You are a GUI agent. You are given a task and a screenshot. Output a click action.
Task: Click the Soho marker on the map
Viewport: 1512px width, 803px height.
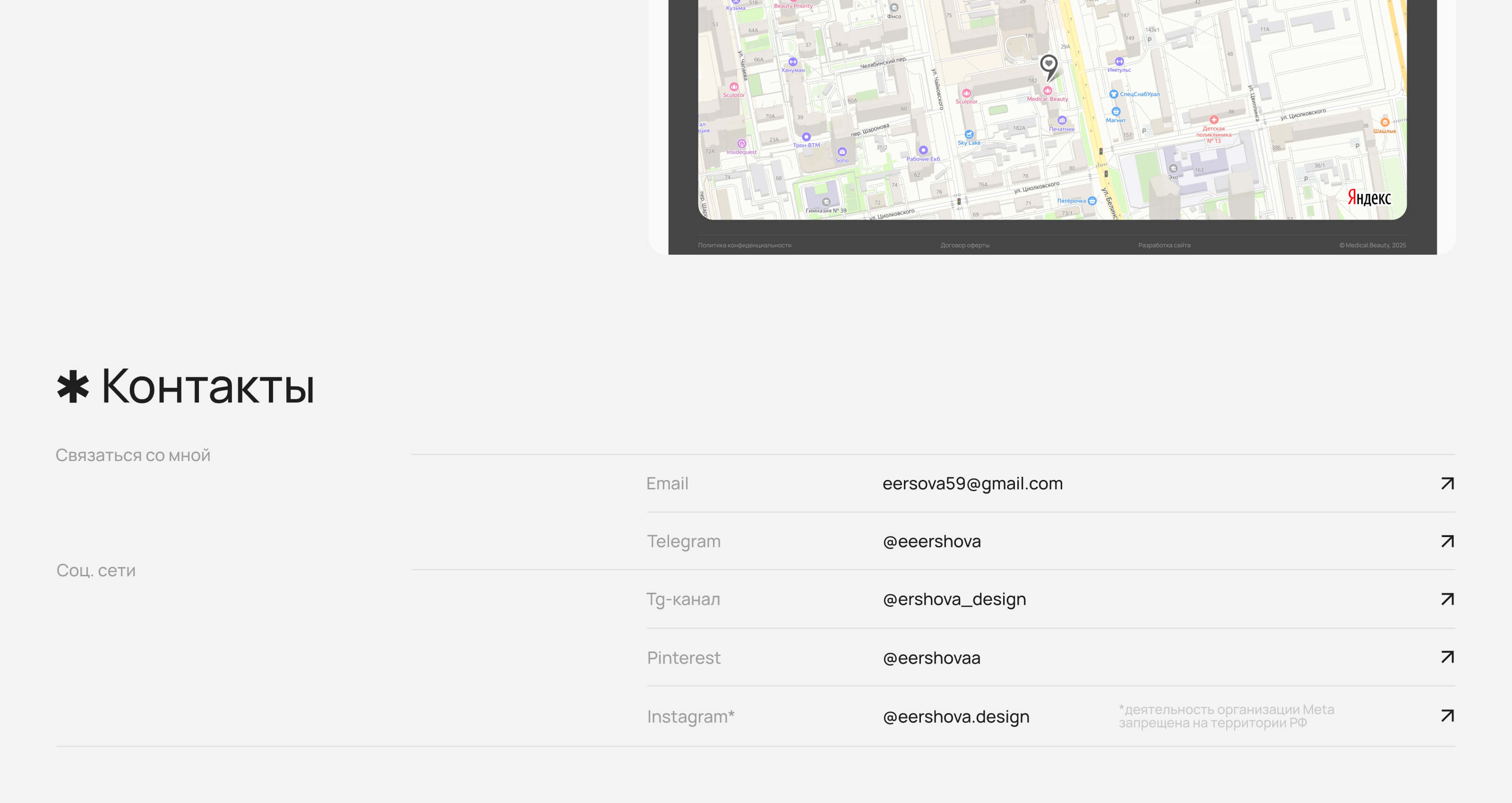click(x=842, y=155)
